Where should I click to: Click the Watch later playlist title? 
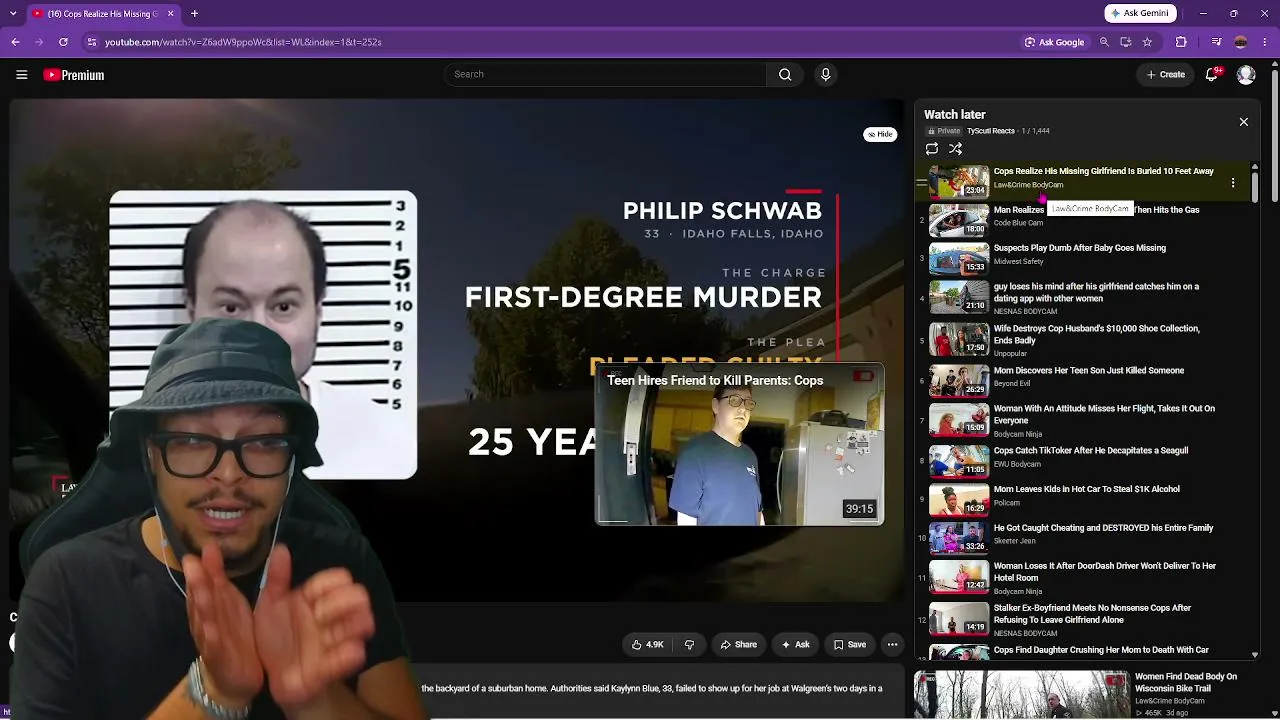click(x=955, y=115)
